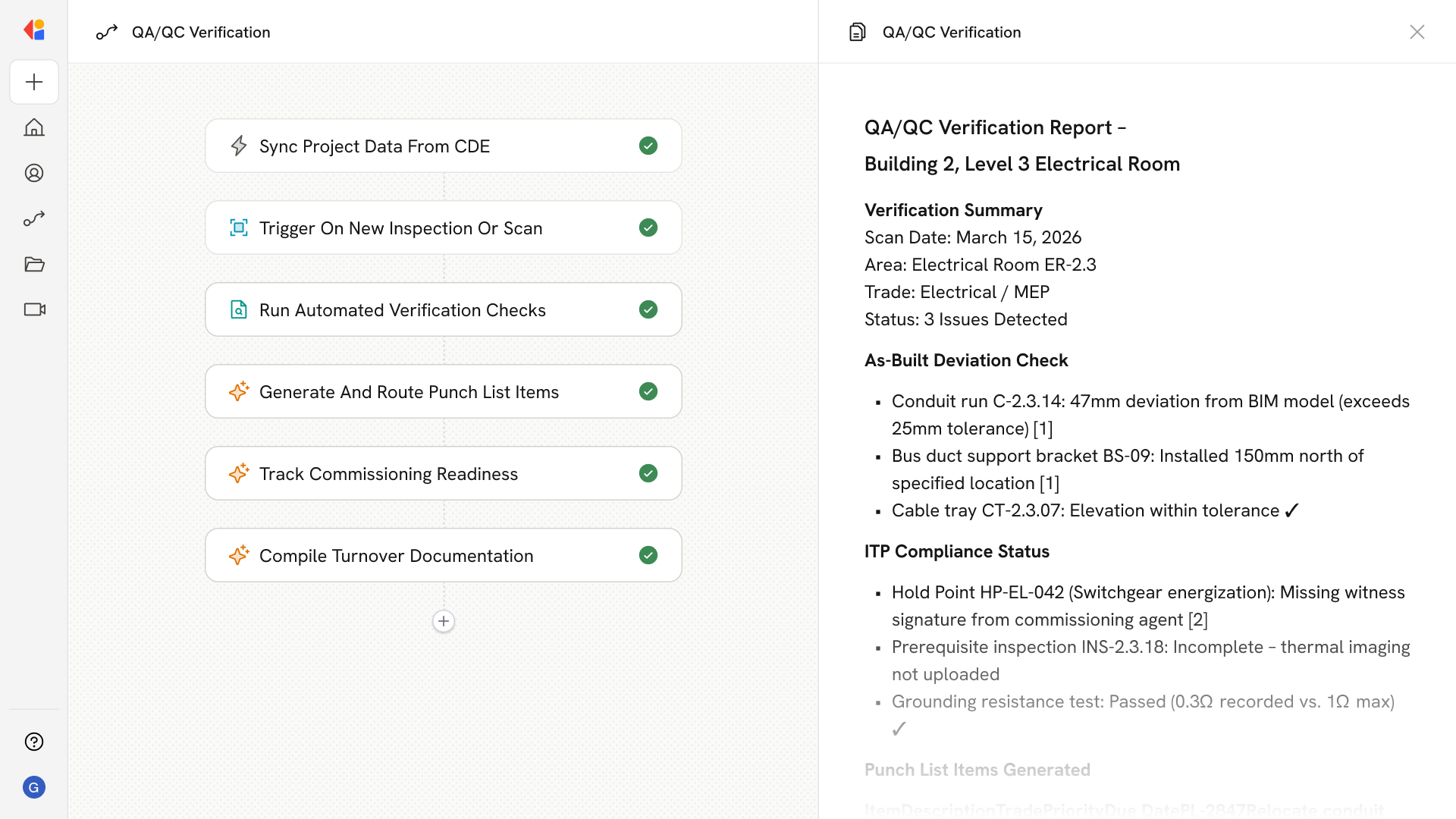Click the QA/QC Verification workflow title

201,32
